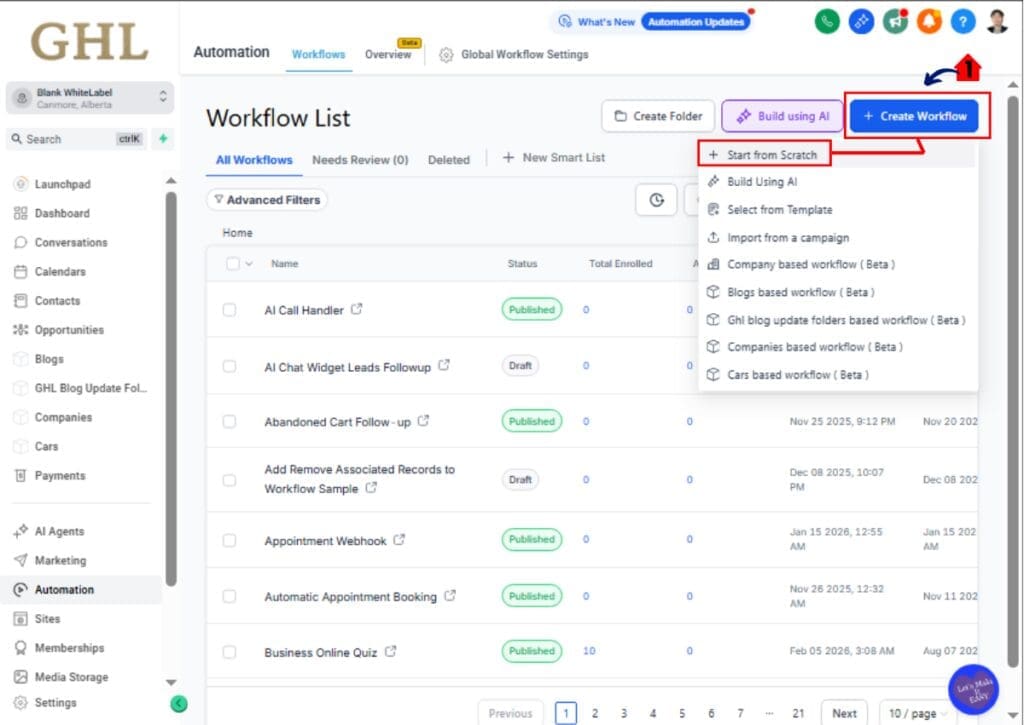Viewport: 1024px width, 725px height.
Task: Expand the bulk-select chevron beside header checkbox
Action: 249,264
